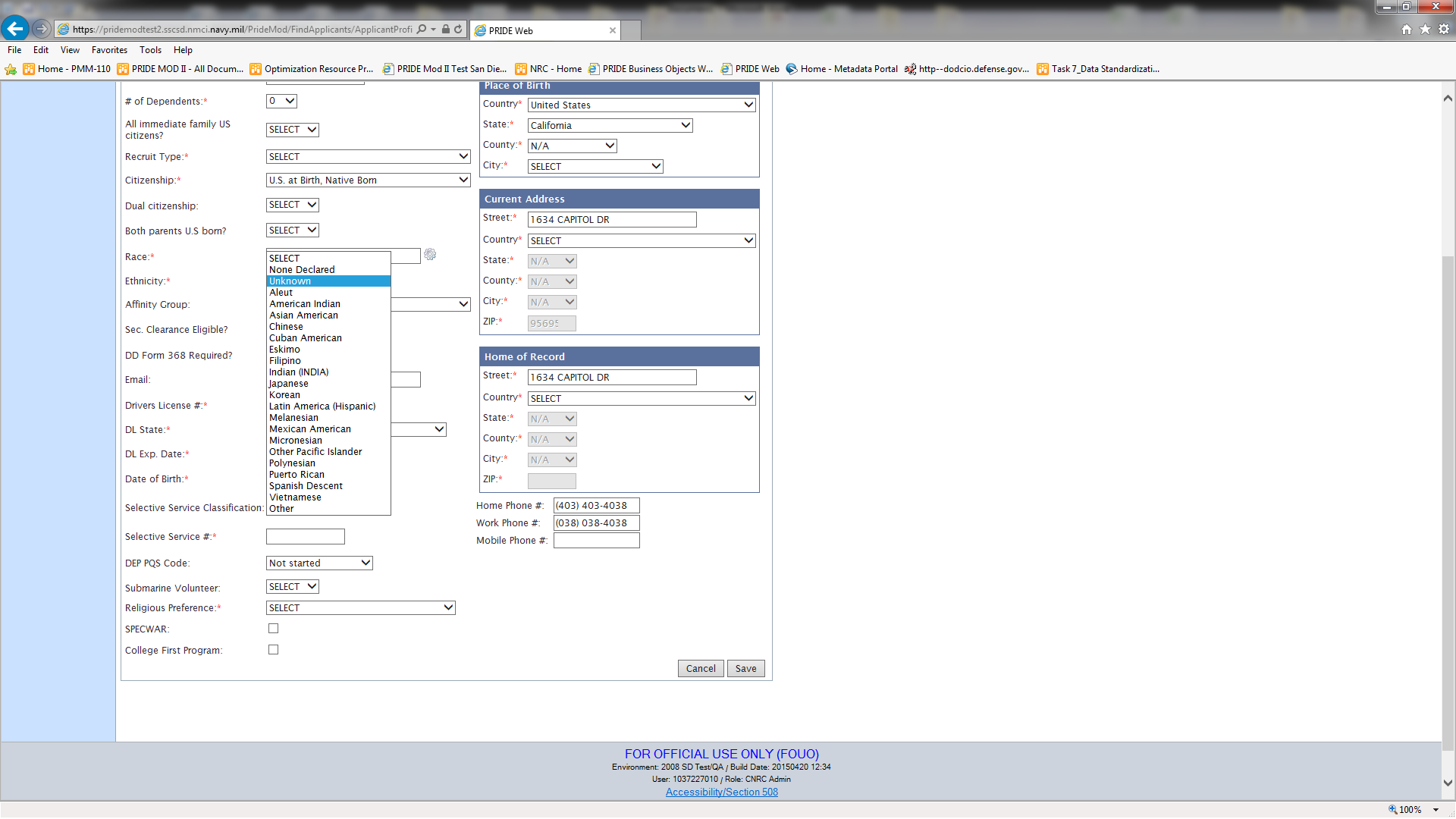Image resolution: width=1456 pixels, height=819 pixels.
Task: Click the Favorites star icon
Action: pos(1425,30)
